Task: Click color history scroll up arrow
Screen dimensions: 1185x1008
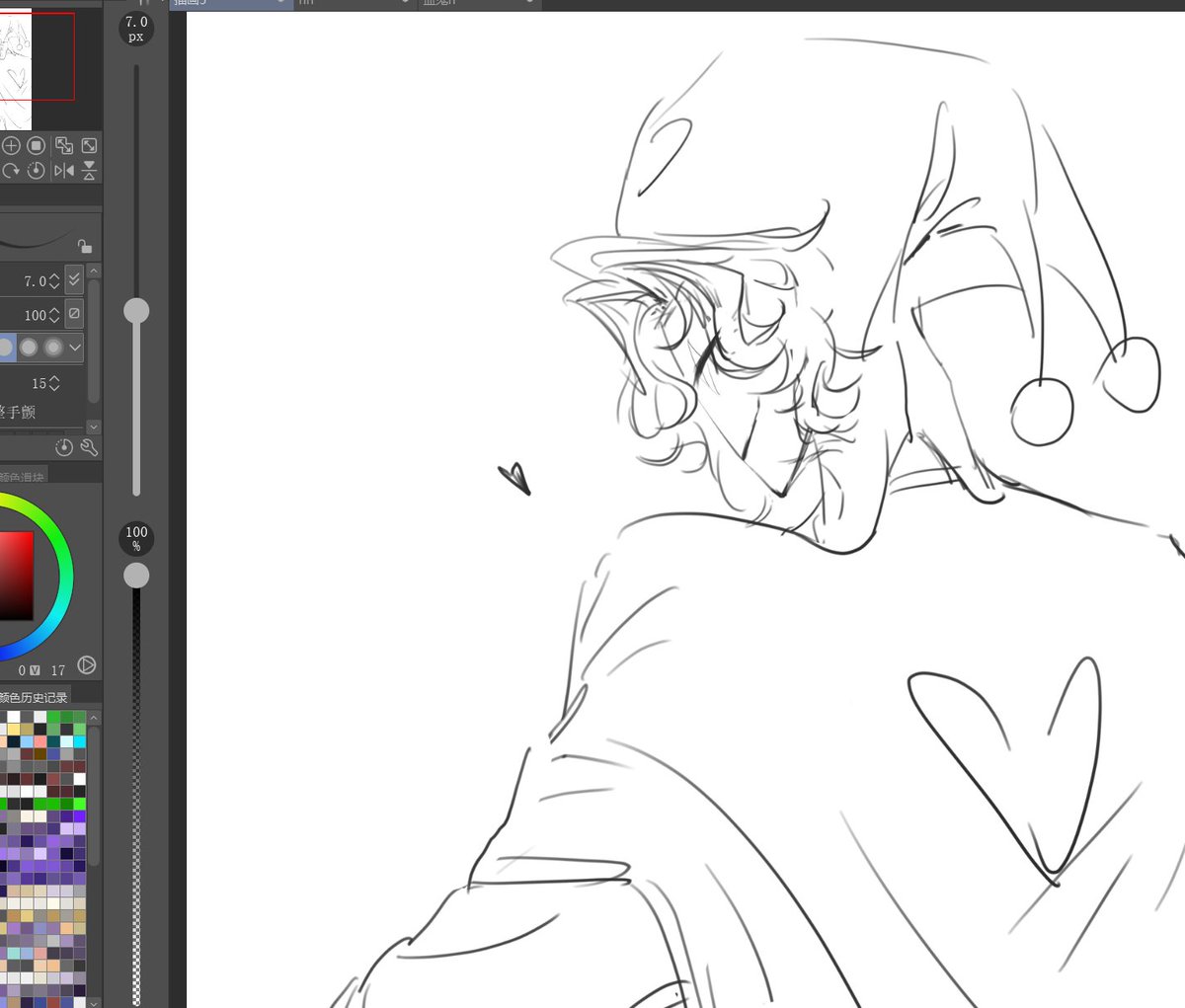Action: (94, 718)
